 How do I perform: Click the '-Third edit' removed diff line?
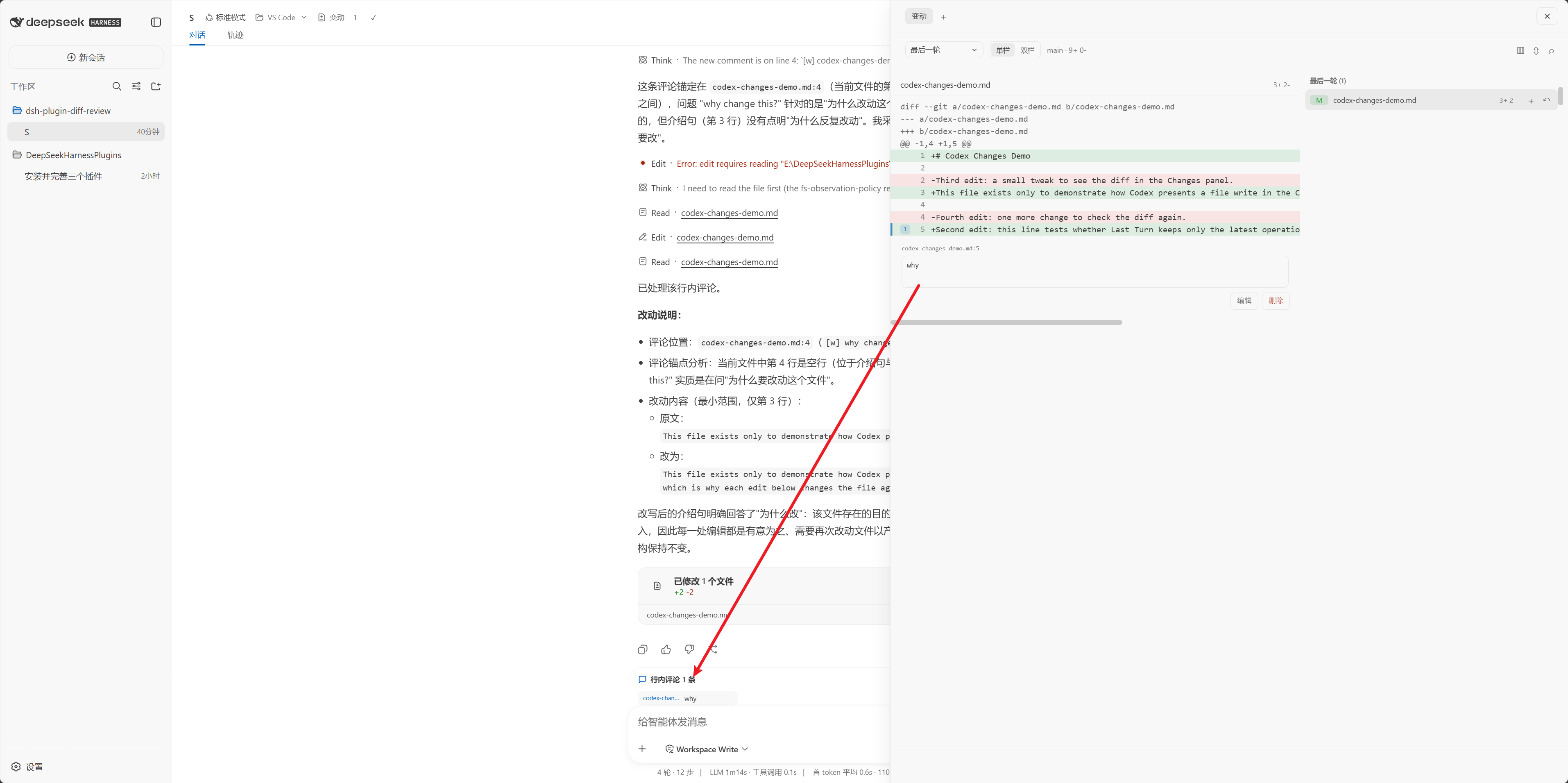pyautogui.click(x=1094, y=180)
